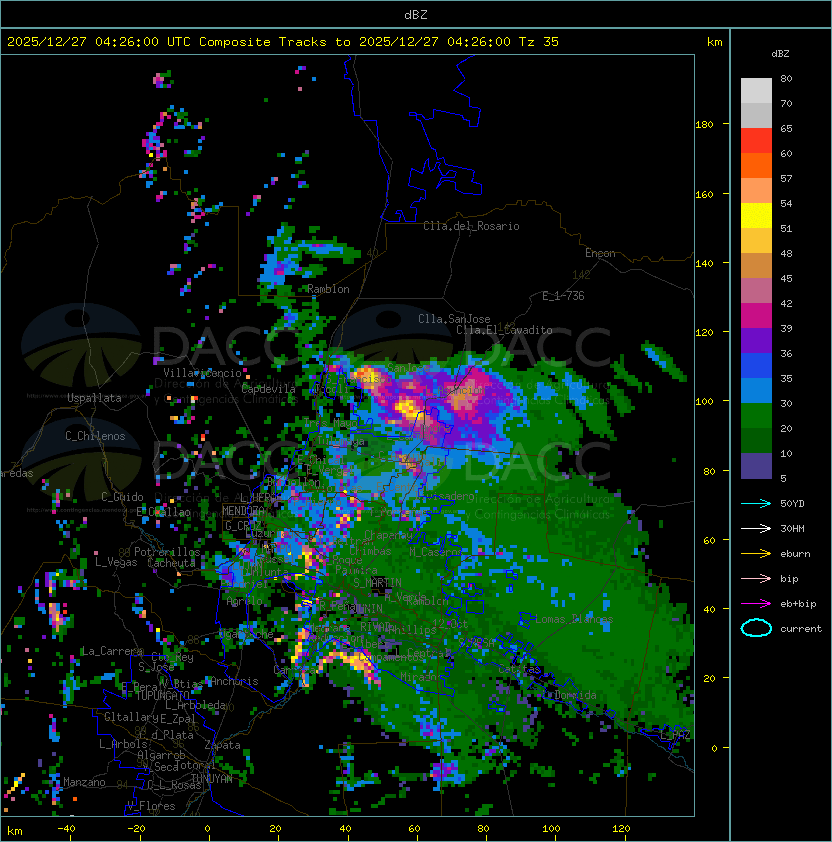Click the royal blue 36 dBZ swatch
The width and height of the screenshot is (832, 842).
(x=756, y=366)
